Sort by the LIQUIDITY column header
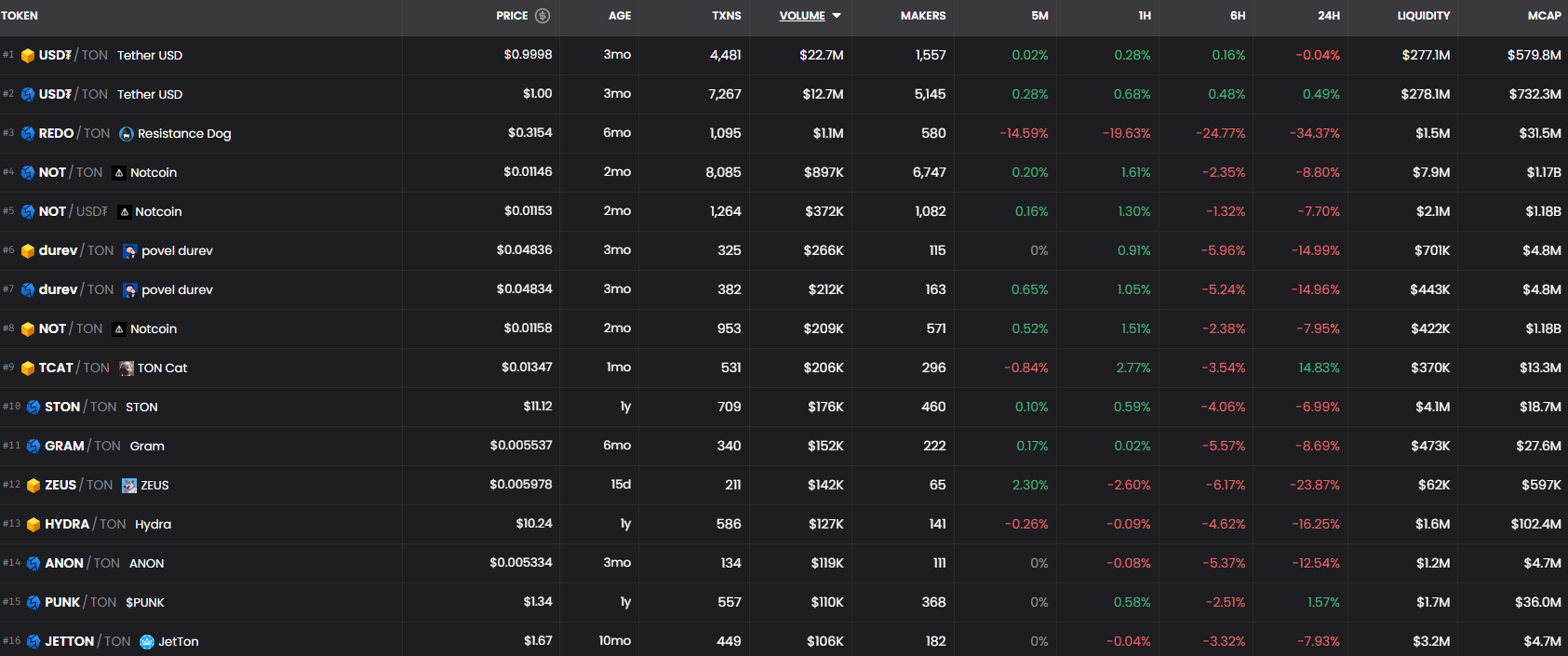1568x656 pixels. (x=1424, y=16)
